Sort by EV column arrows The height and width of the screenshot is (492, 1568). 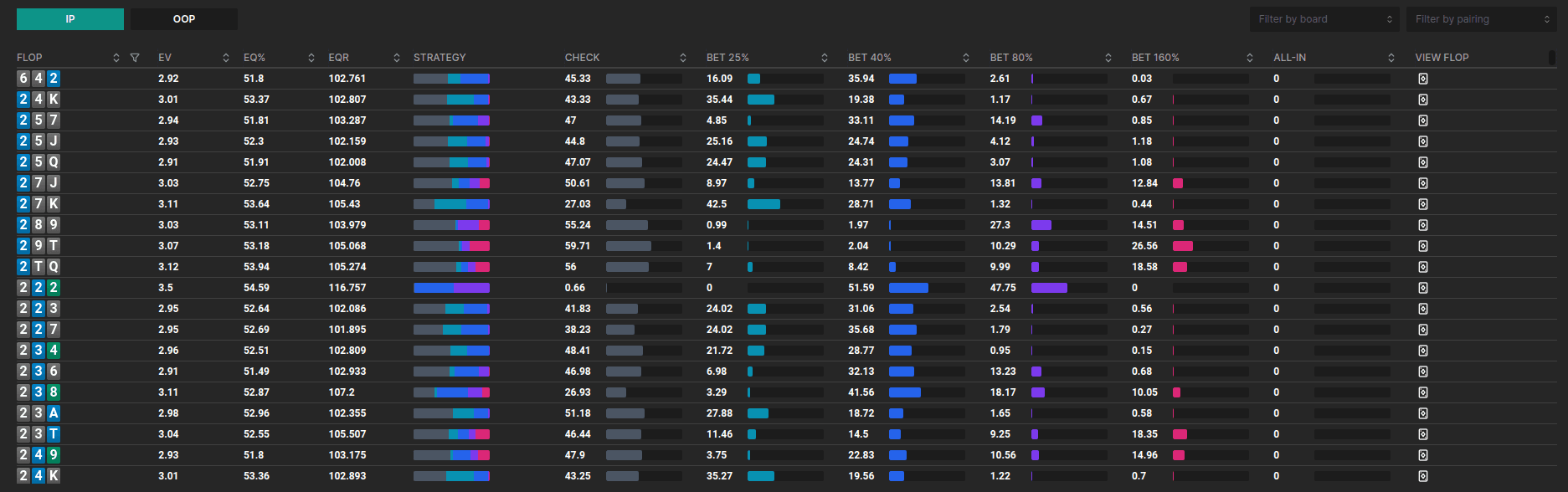[x=226, y=58]
